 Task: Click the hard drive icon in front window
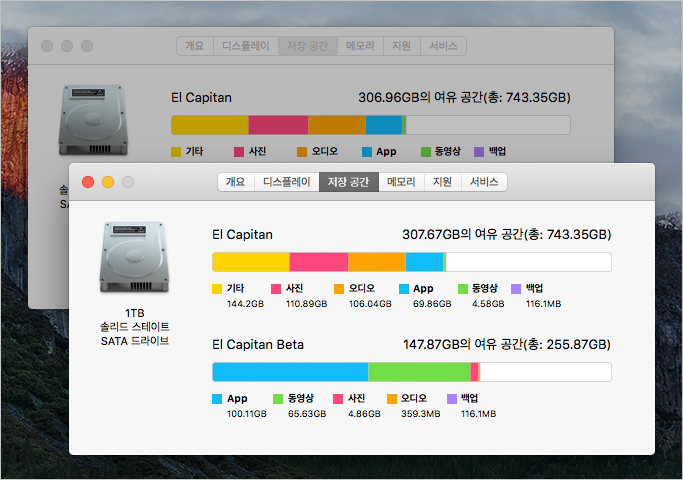coord(134,257)
